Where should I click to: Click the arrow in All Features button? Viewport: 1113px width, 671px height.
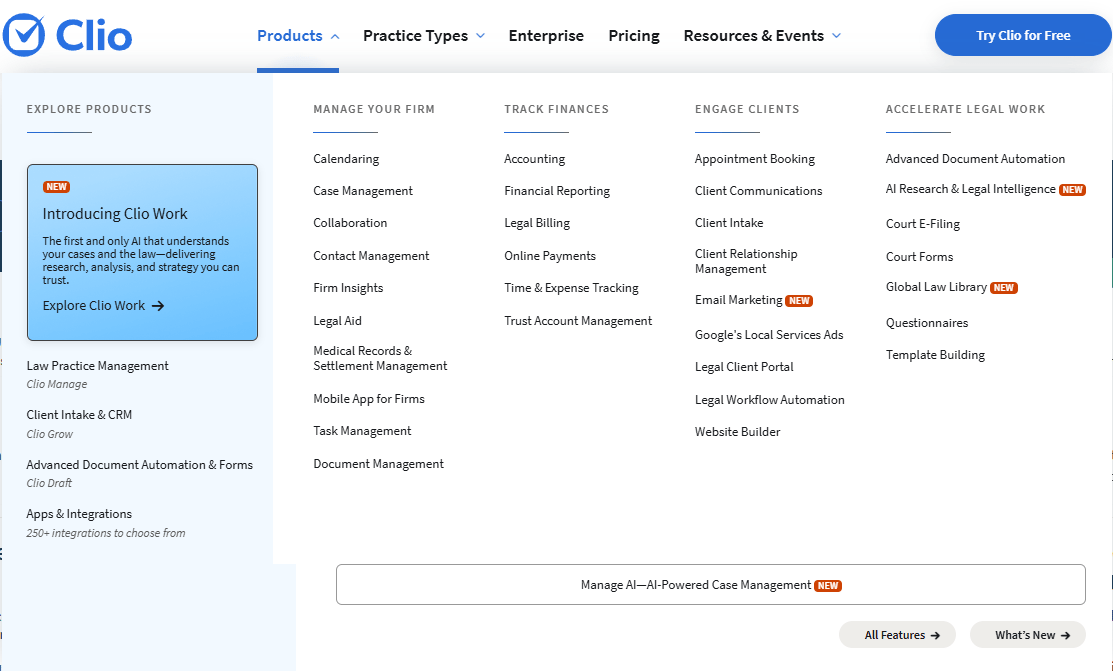point(935,635)
